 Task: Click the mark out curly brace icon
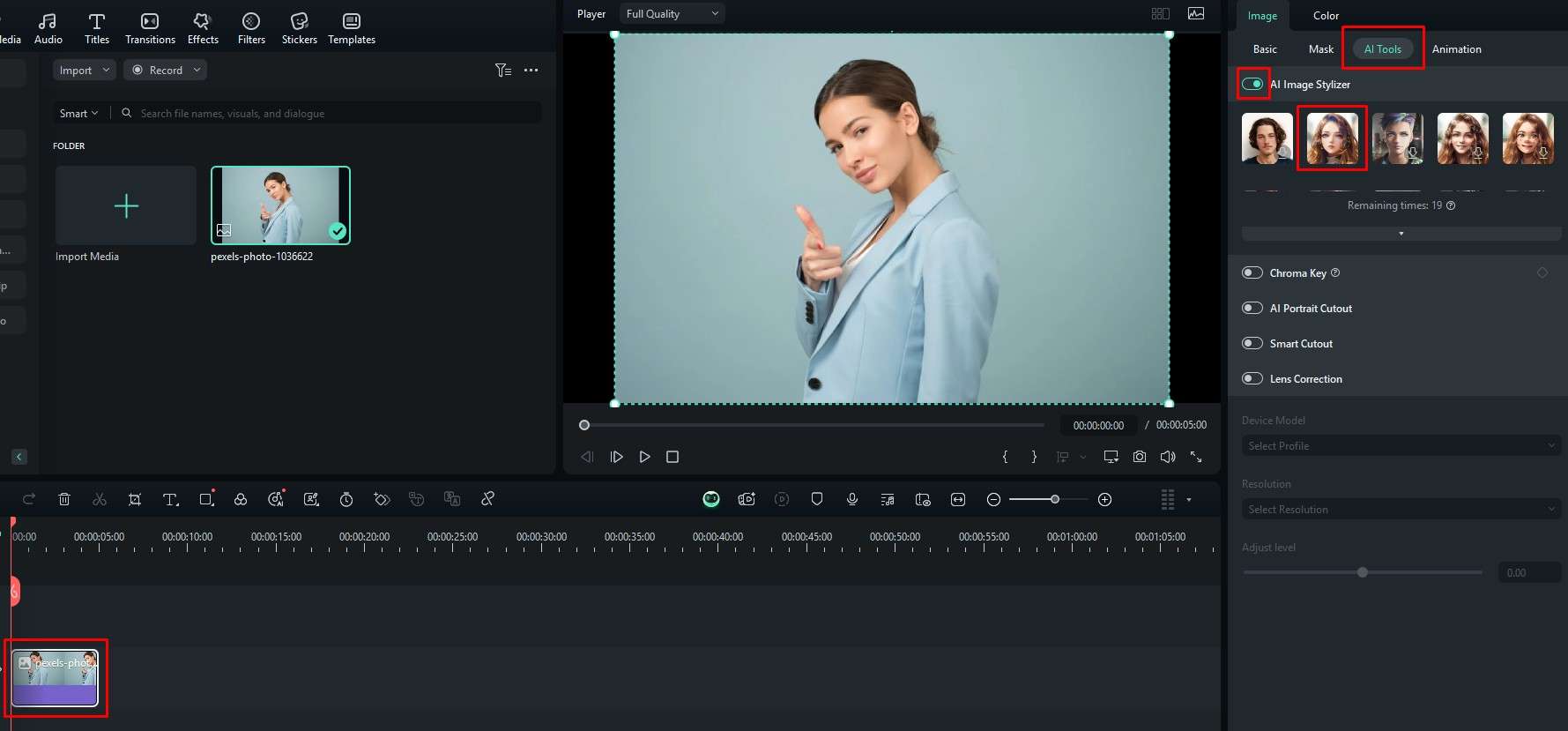[x=1034, y=457]
